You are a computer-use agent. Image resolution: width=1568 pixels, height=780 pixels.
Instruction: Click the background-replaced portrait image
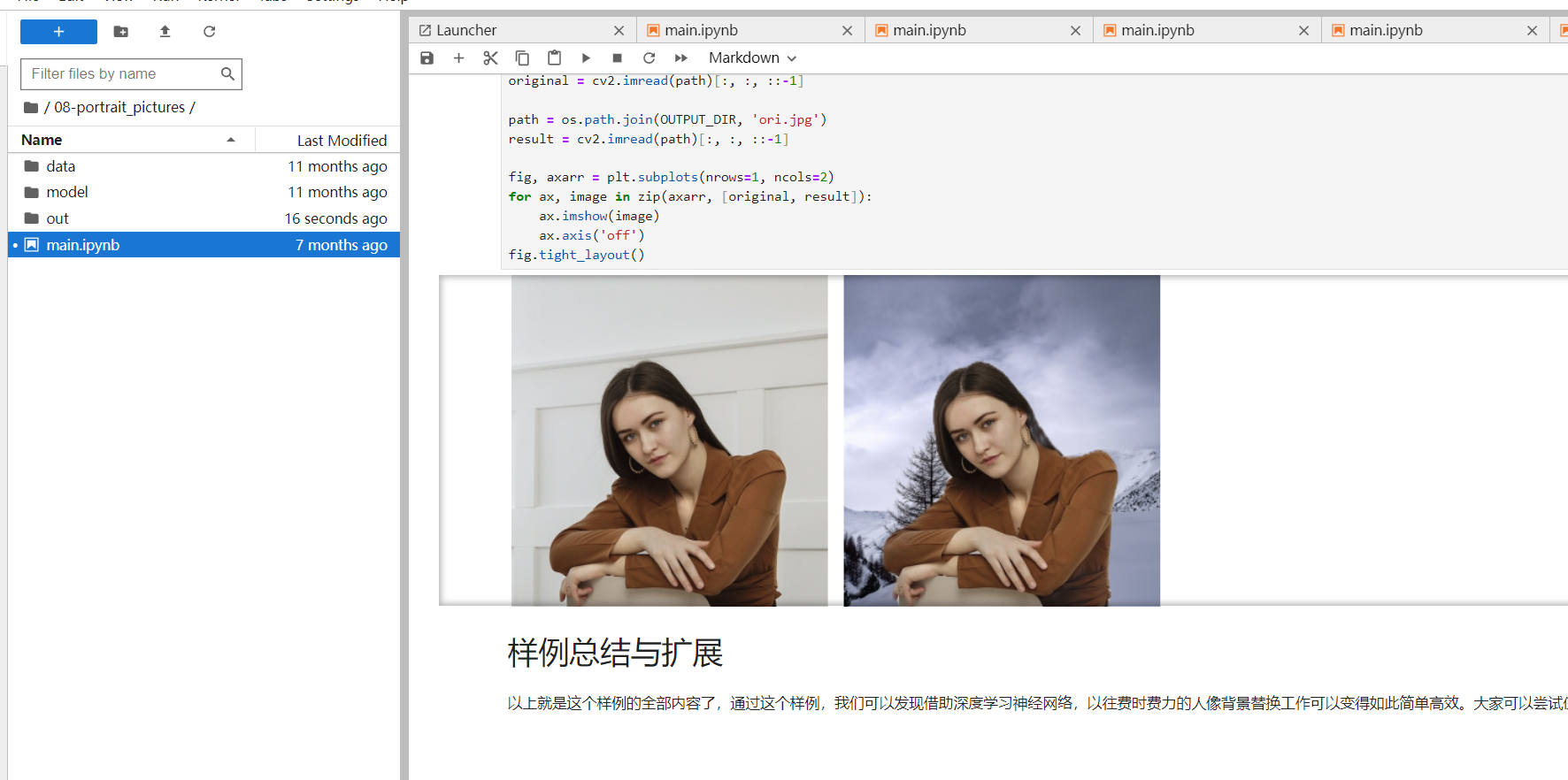pyautogui.click(x=1002, y=440)
